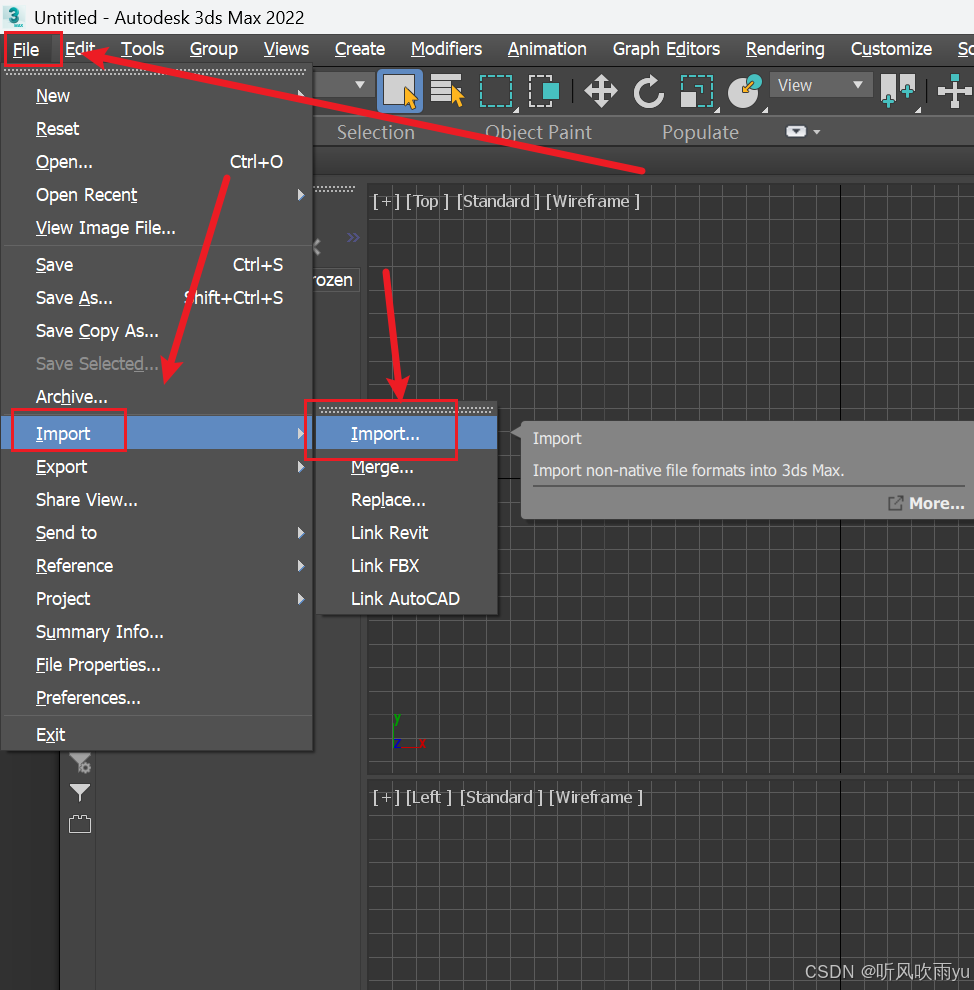Image resolution: width=974 pixels, height=990 pixels.
Task: Expand Reference submenu
Action: point(157,566)
